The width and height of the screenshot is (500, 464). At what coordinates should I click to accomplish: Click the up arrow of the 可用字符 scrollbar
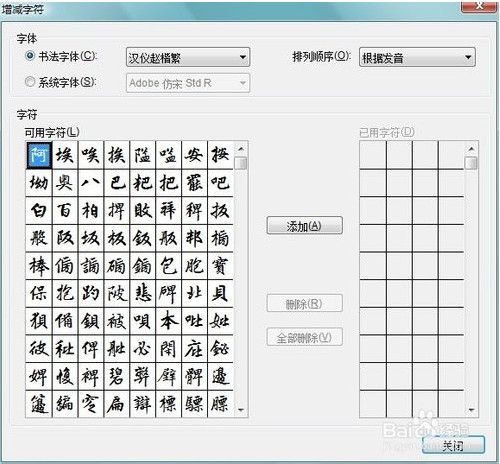tap(241, 148)
